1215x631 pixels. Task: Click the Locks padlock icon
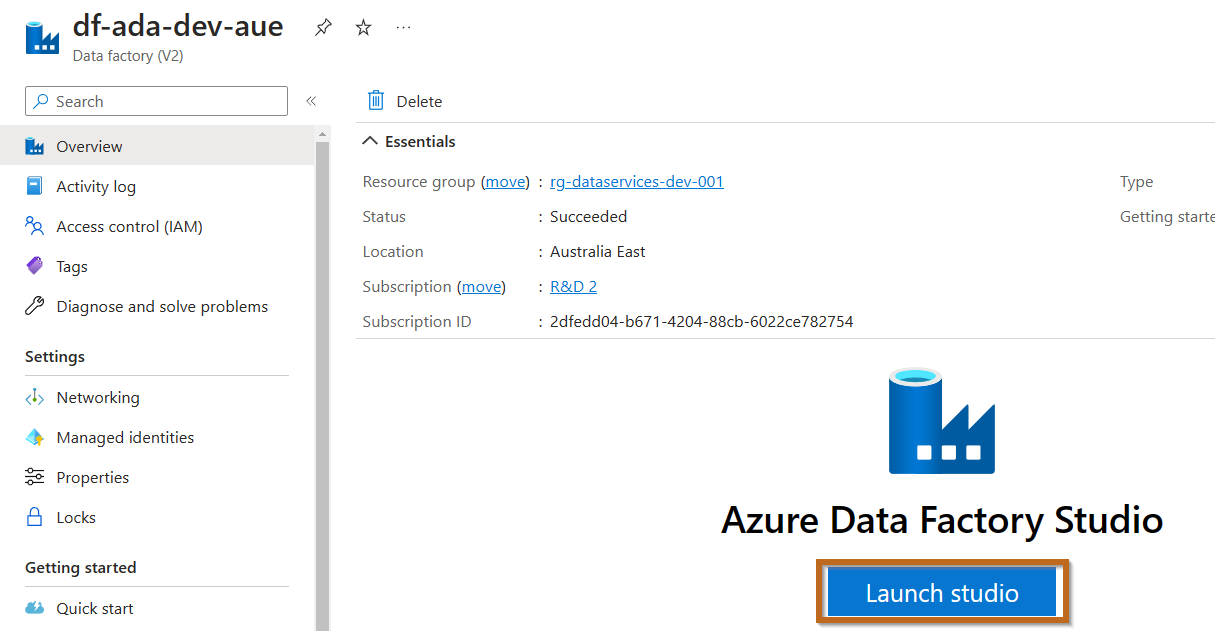(35, 517)
